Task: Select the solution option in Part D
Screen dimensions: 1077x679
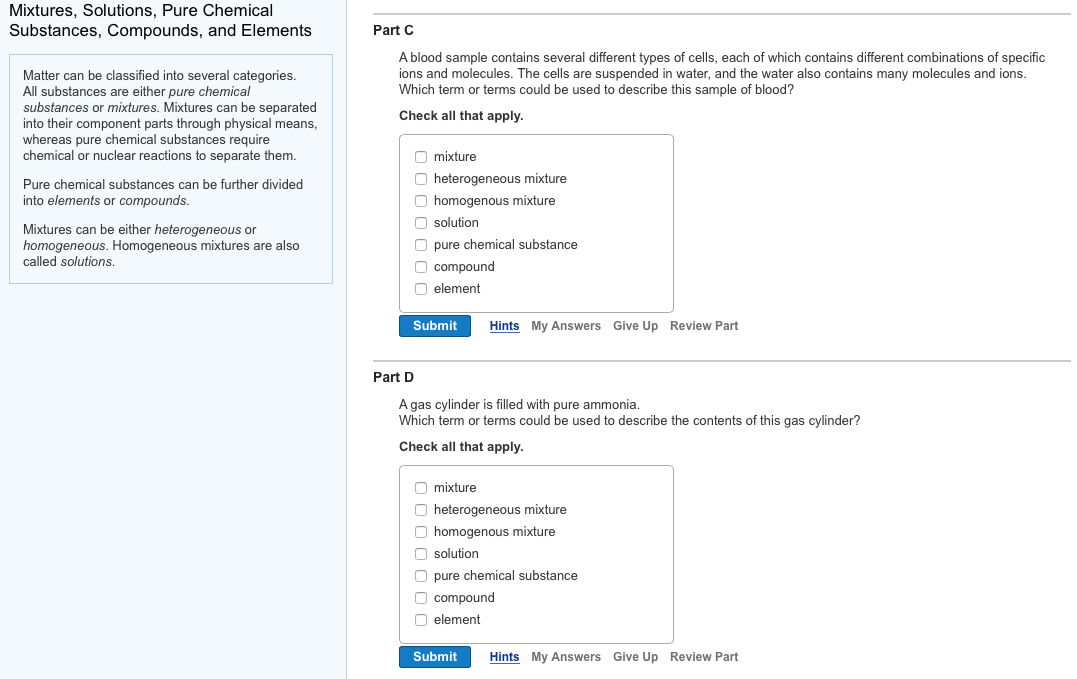Action: click(421, 553)
